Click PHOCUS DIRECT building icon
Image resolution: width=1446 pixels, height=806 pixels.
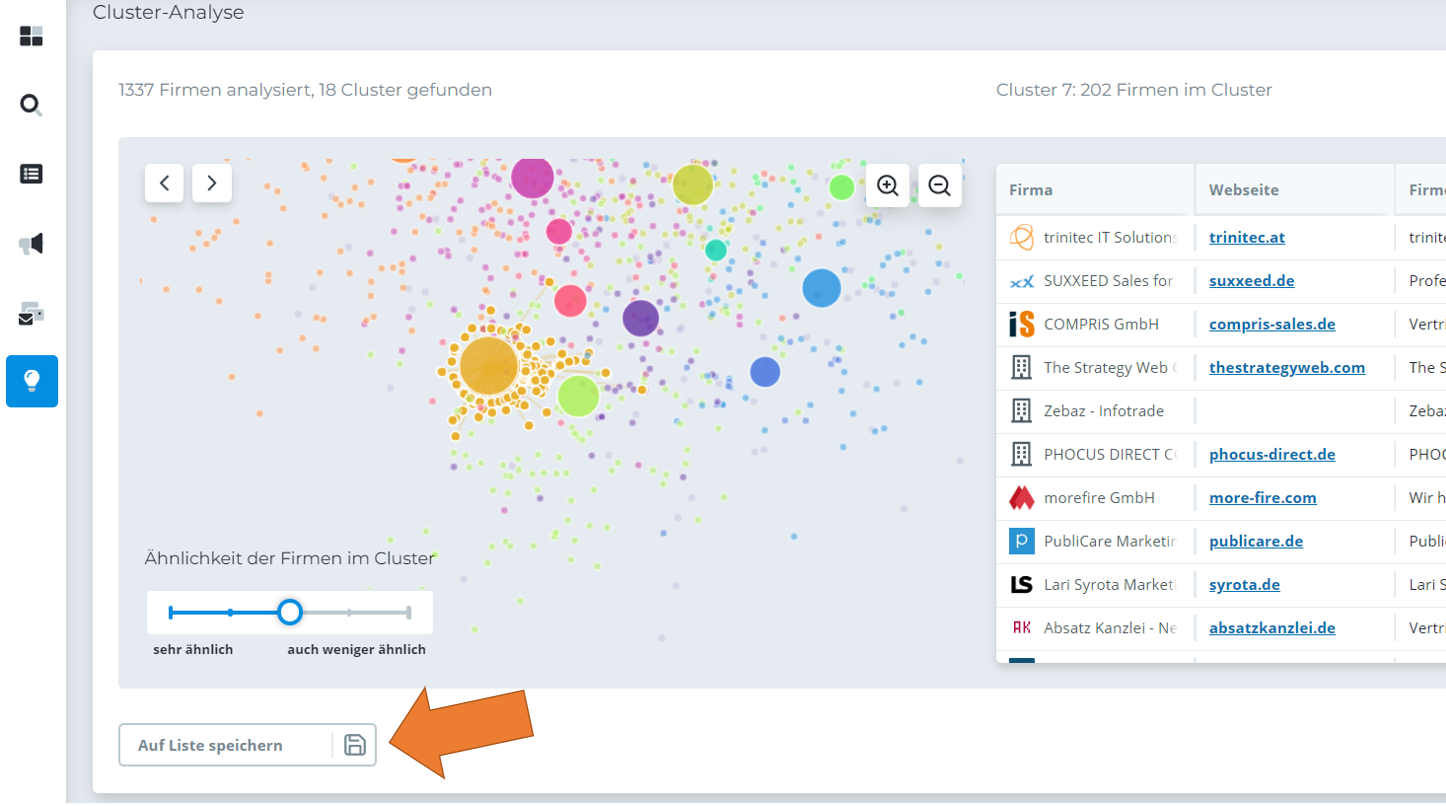(x=1021, y=454)
